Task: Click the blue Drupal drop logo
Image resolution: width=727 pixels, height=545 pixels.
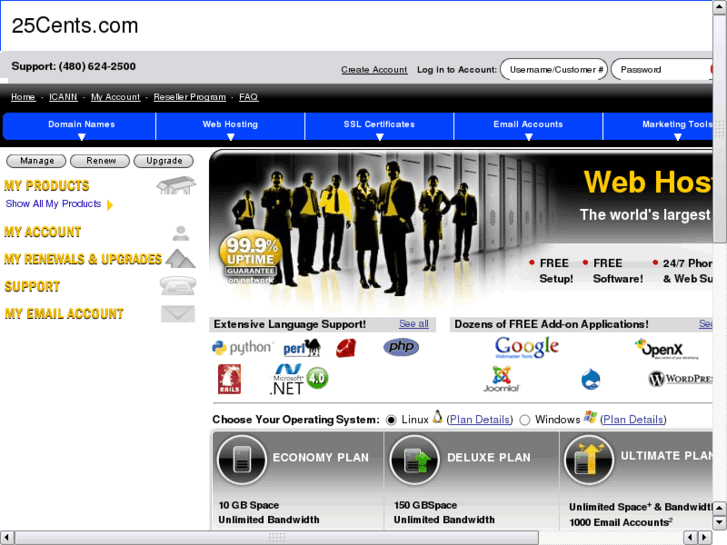Action: coord(591,379)
